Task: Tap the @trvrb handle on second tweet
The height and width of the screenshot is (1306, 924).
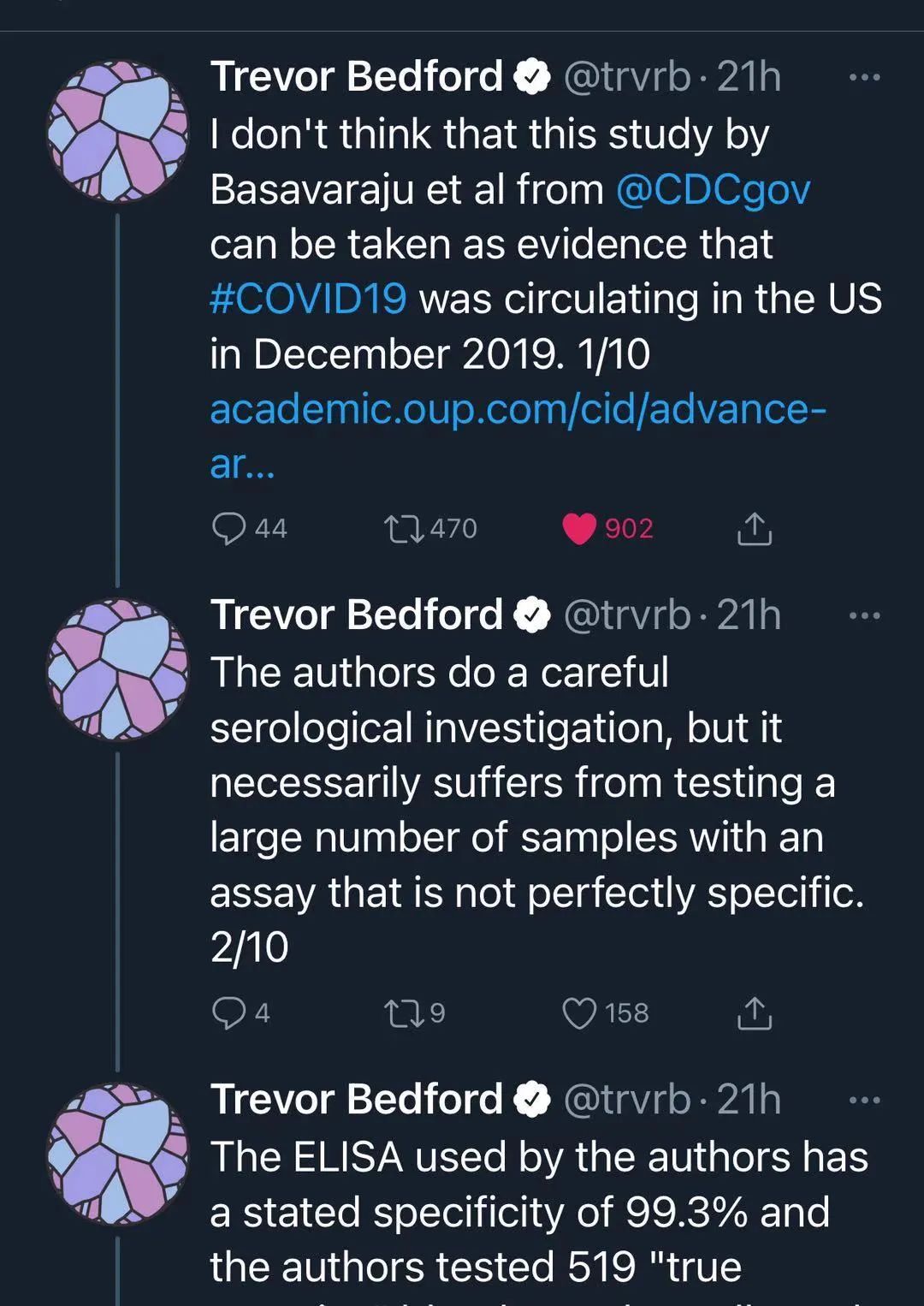Action: tap(626, 615)
